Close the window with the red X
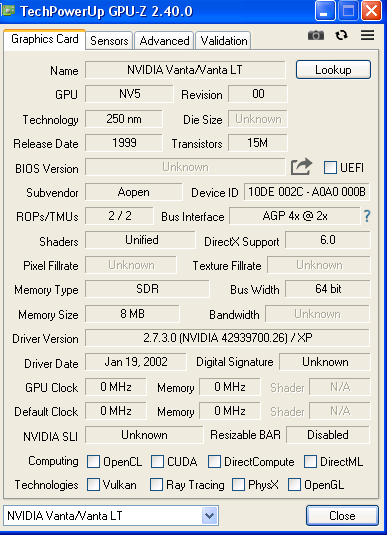This screenshot has height=535, width=387. (x=371, y=11)
